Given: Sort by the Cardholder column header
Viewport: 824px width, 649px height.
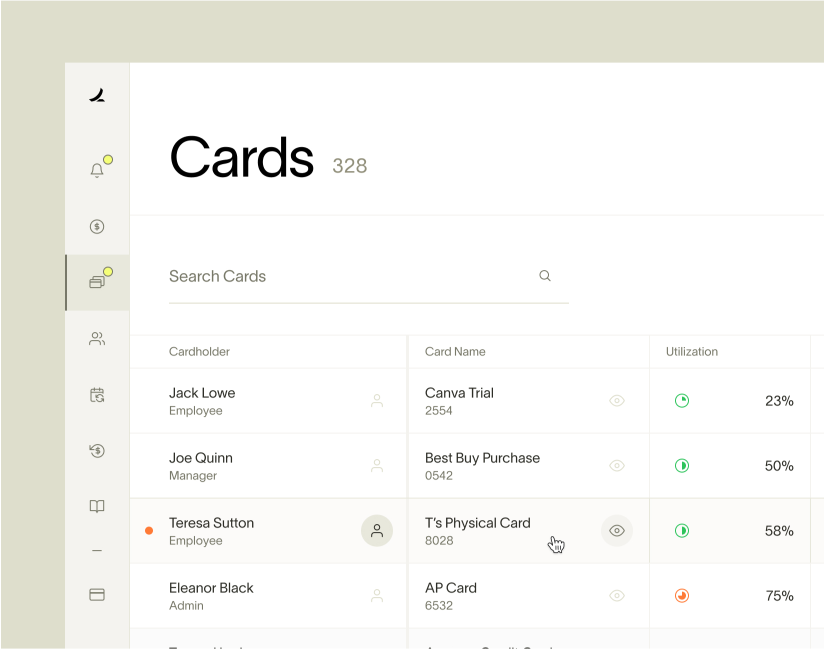Looking at the screenshot, I should coord(199,352).
